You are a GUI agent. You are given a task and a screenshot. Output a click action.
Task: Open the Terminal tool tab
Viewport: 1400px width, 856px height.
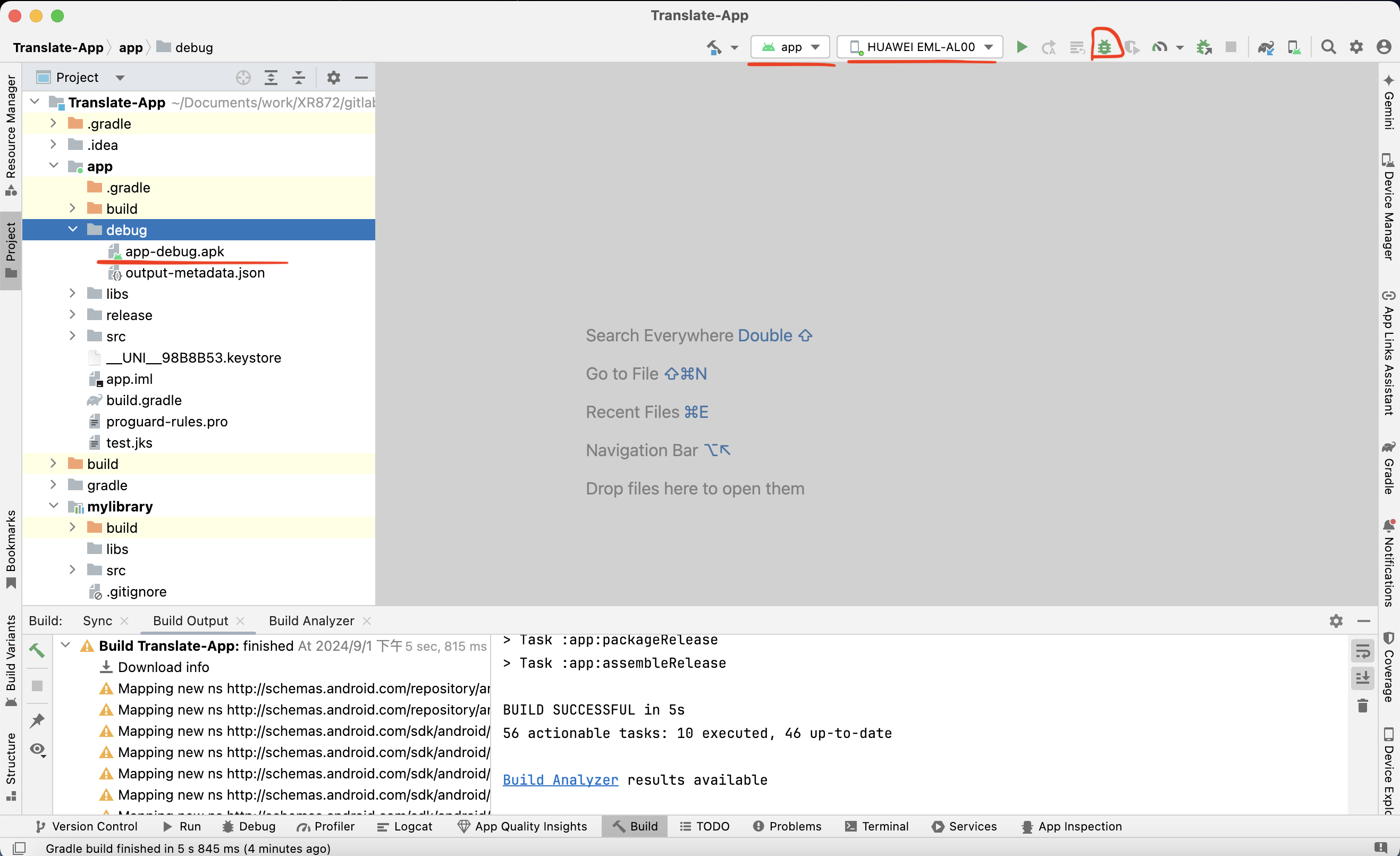876,826
